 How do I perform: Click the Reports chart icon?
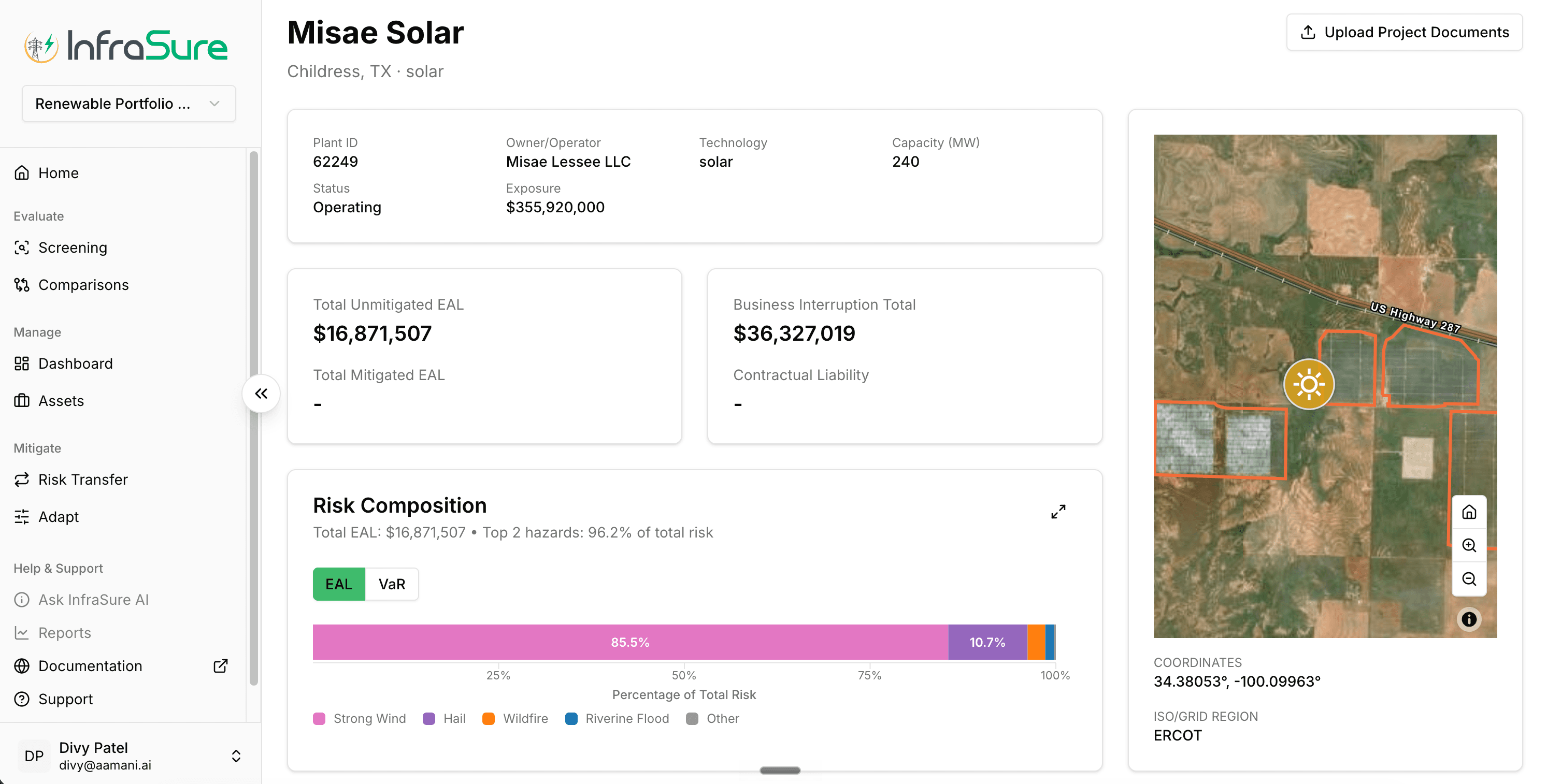pyautogui.click(x=22, y=632)
